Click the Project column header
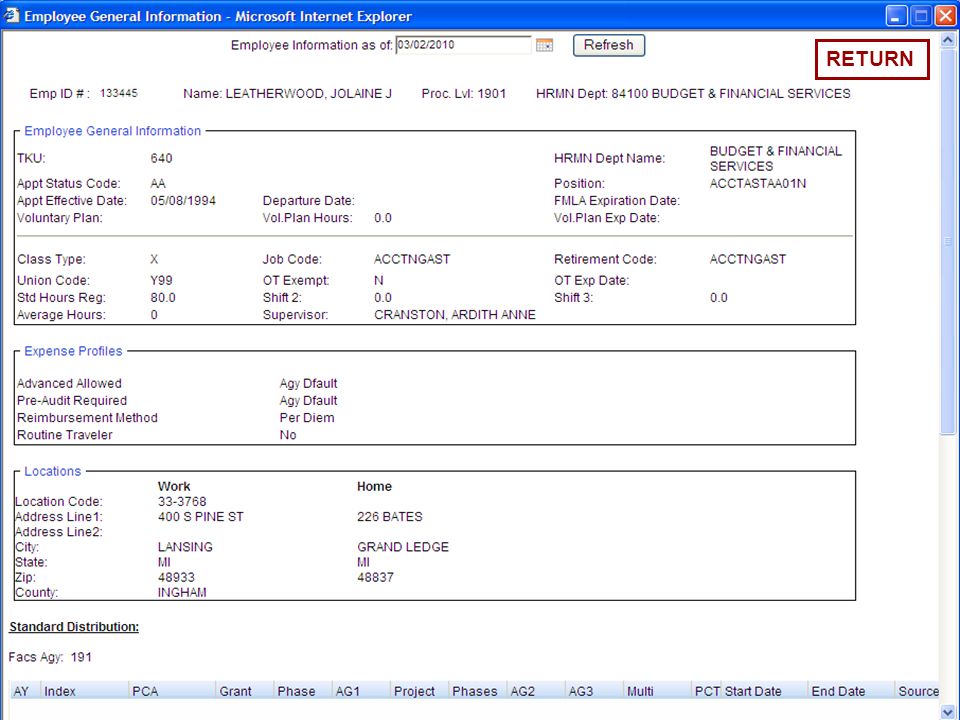Image resolution: width=960 pixels, height=720 pixels. [x=419, y=691]
